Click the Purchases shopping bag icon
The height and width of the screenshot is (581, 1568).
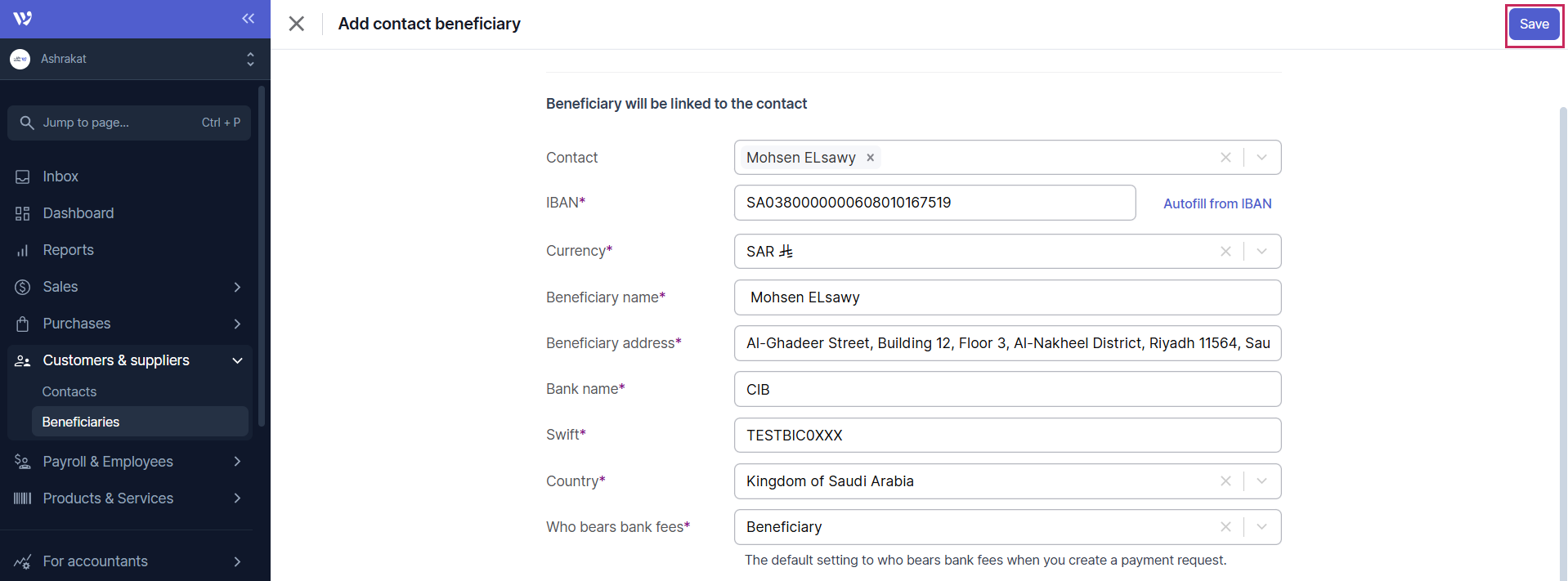(x=22, y=324)
